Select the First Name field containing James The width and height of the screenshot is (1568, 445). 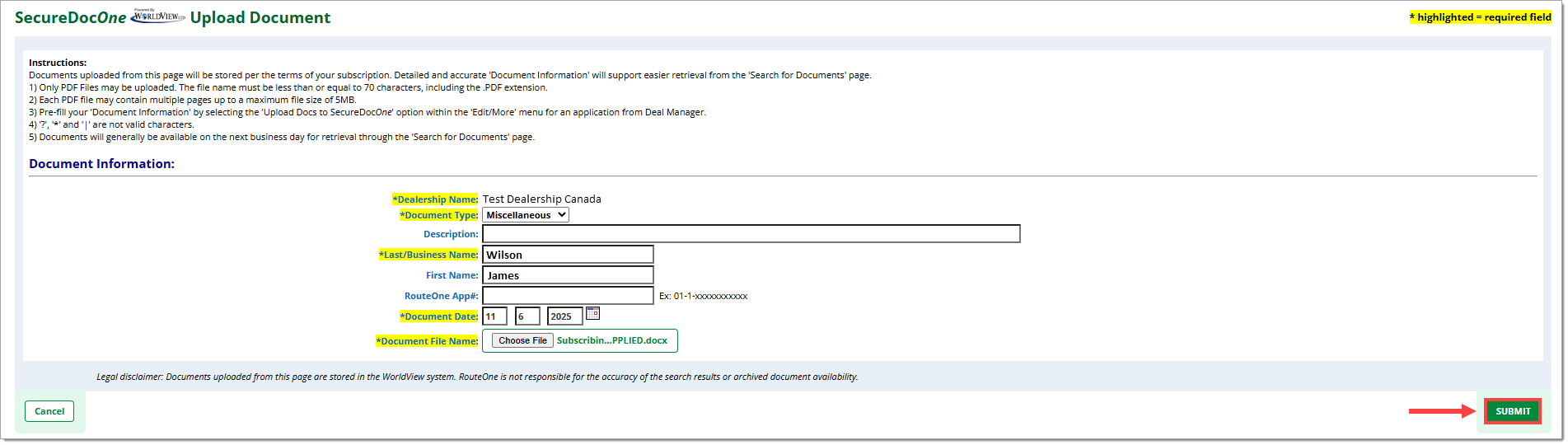[567, 275]
